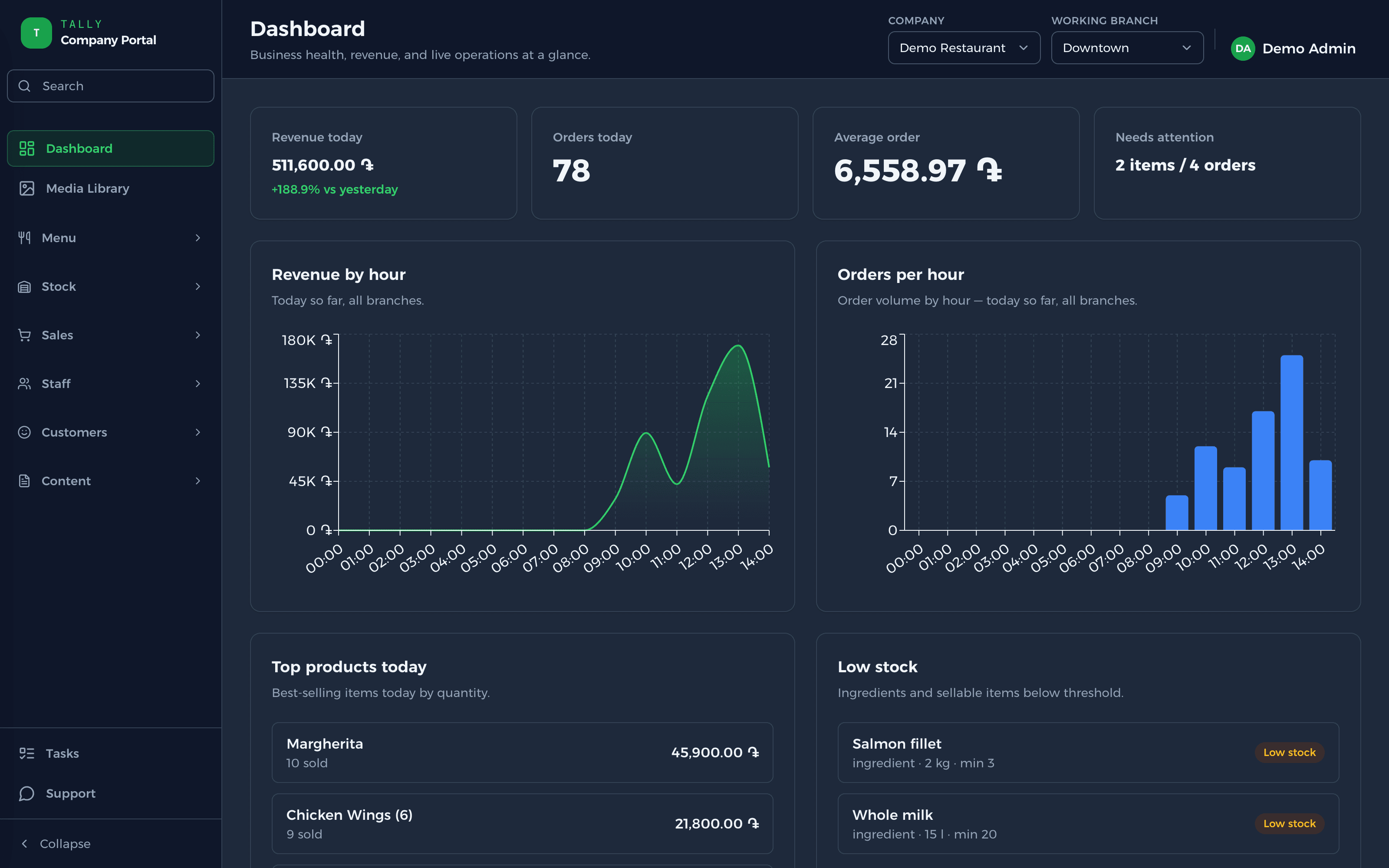The width and height of the screenshot is (1389, 868).
Task: Select the Margherita product row
Action: pyautogui.click(x=522, y=753)
